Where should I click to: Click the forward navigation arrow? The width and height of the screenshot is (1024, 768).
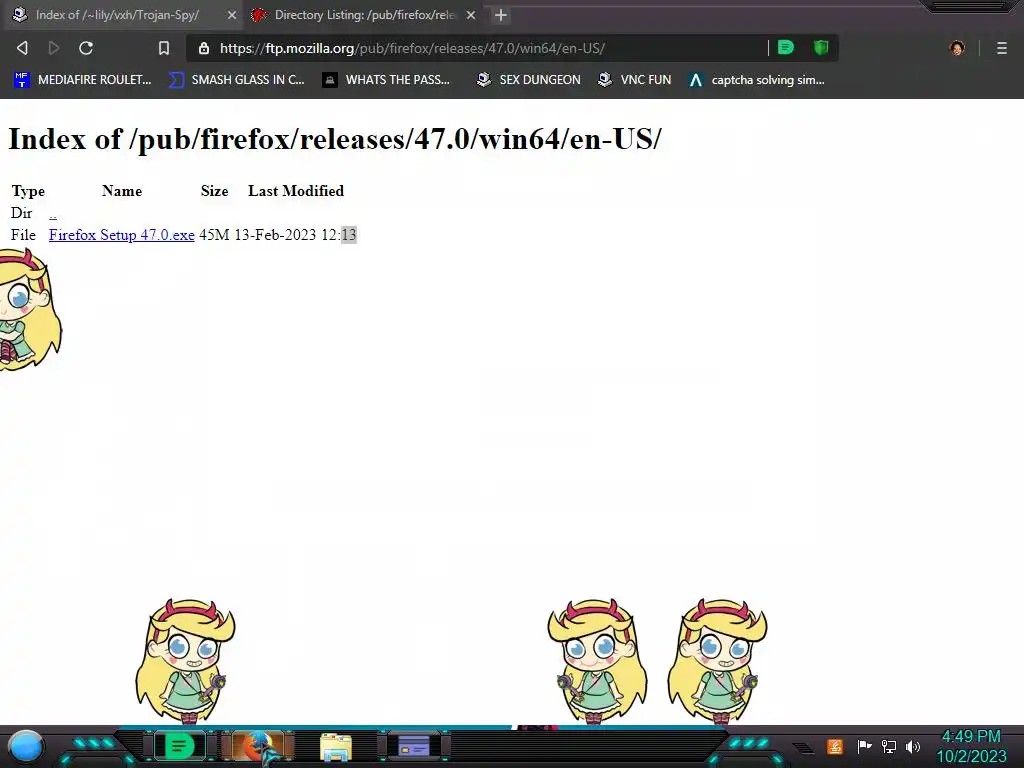pos(54,48)
